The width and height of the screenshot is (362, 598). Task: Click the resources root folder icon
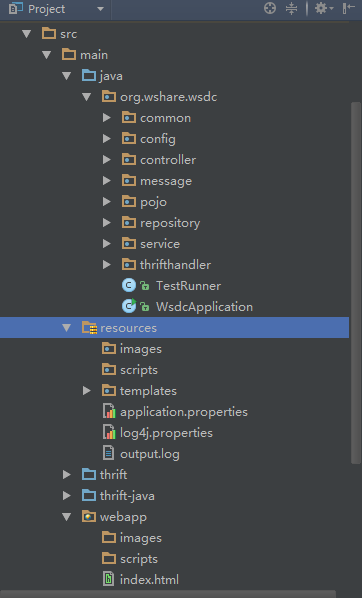tap(90, 327)
